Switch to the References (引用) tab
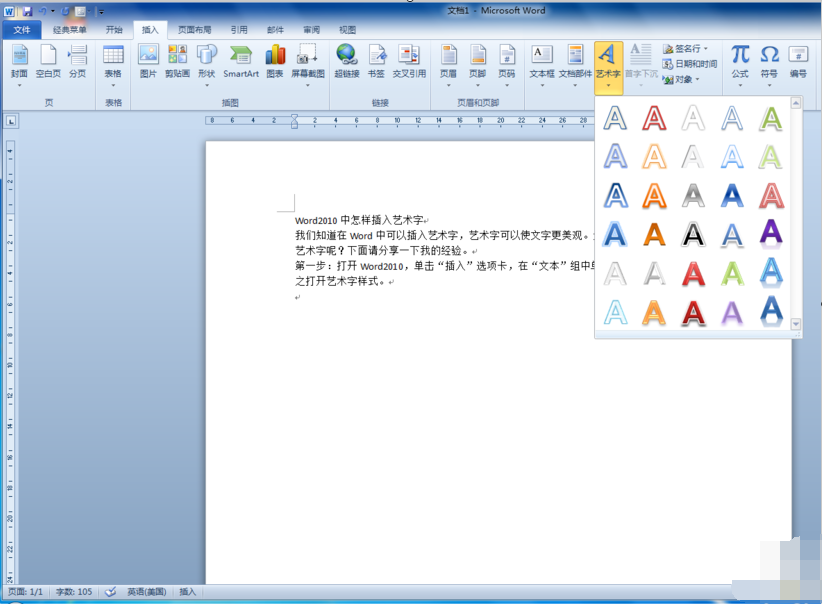822x604 pixels. [239, 30]
